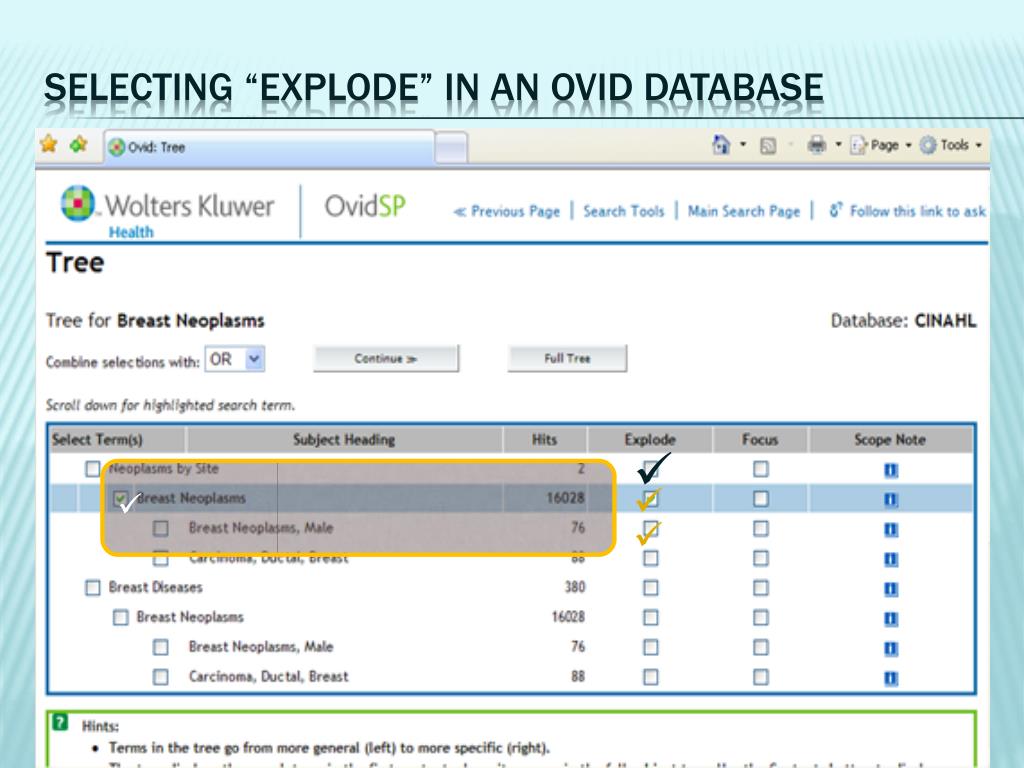The image size is (1024, 768).
Task: Click Breast Neoplasms heading under Breast Diseases
Action: [189, 617]
